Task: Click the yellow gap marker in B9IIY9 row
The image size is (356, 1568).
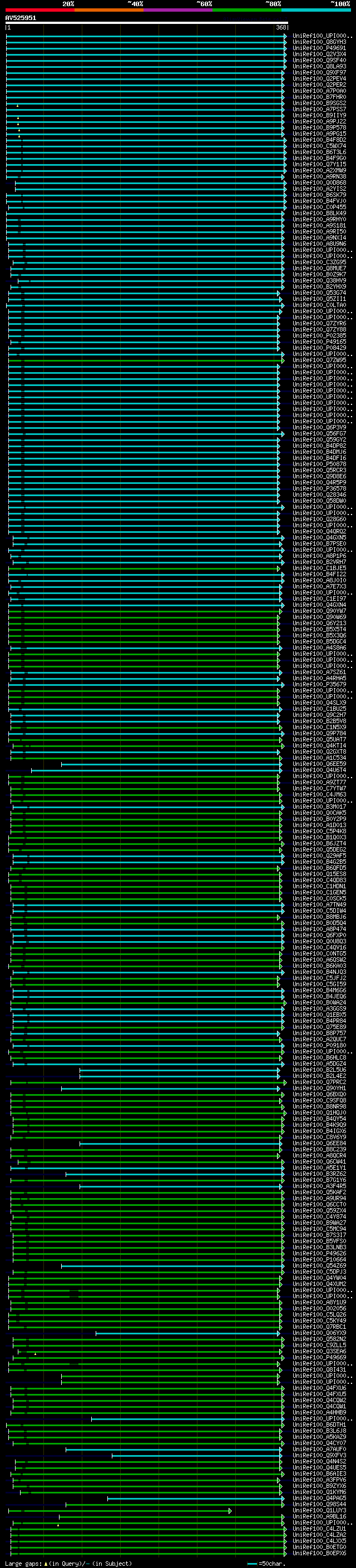Action: tap(18, 117)
